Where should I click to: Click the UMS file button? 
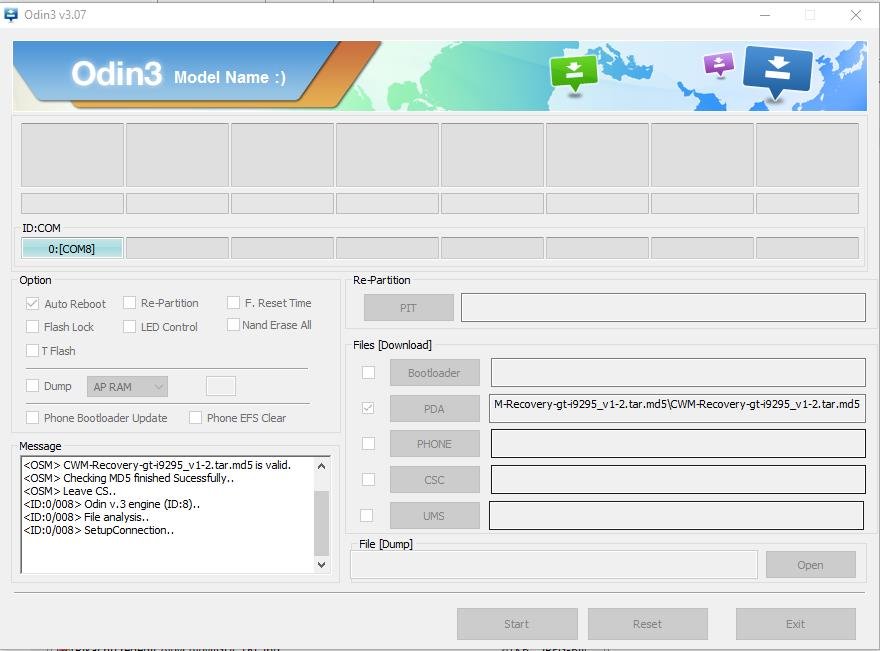(434, 516)
